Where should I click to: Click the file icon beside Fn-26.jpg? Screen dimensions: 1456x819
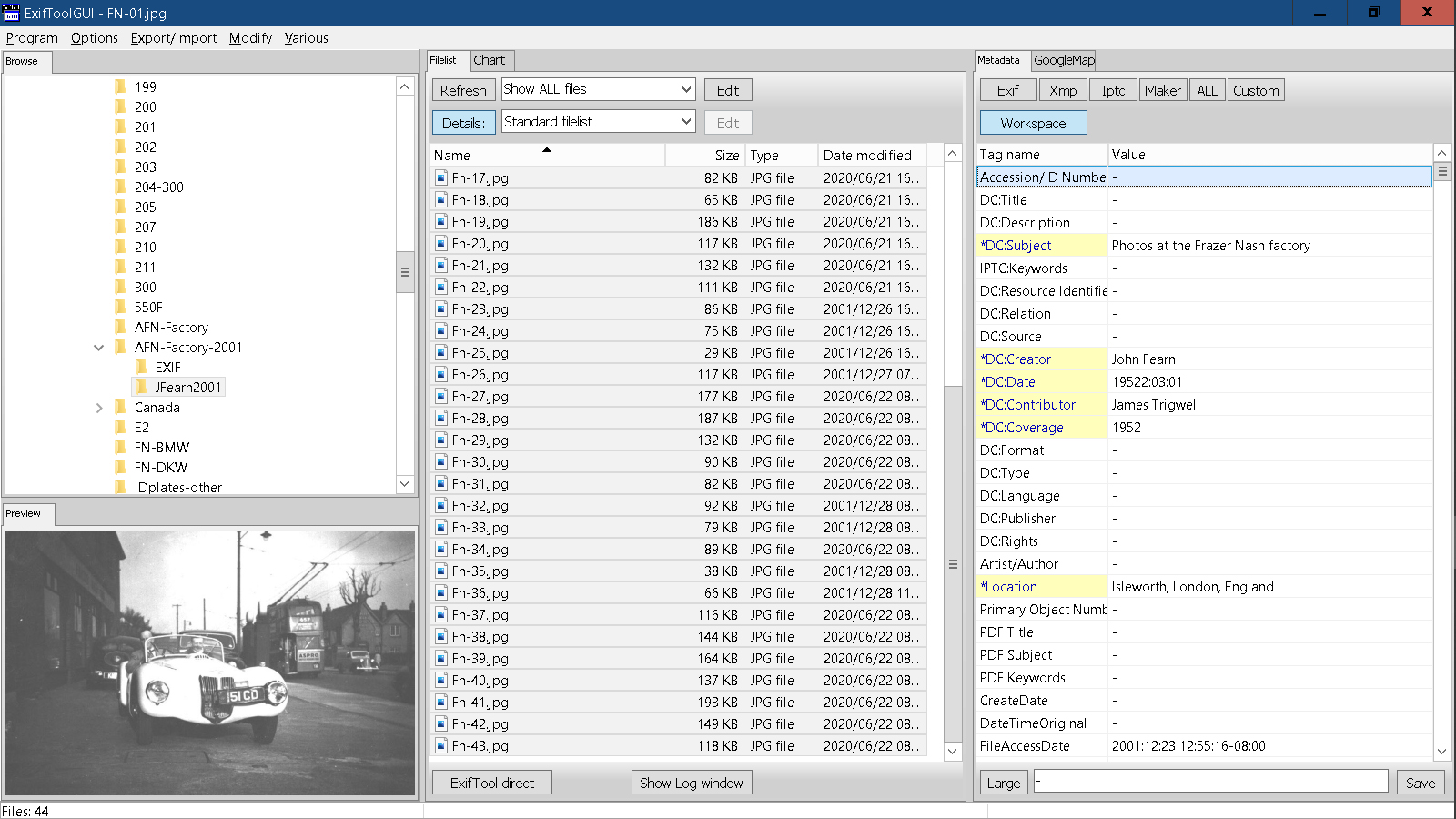click(x=440, y=375)
